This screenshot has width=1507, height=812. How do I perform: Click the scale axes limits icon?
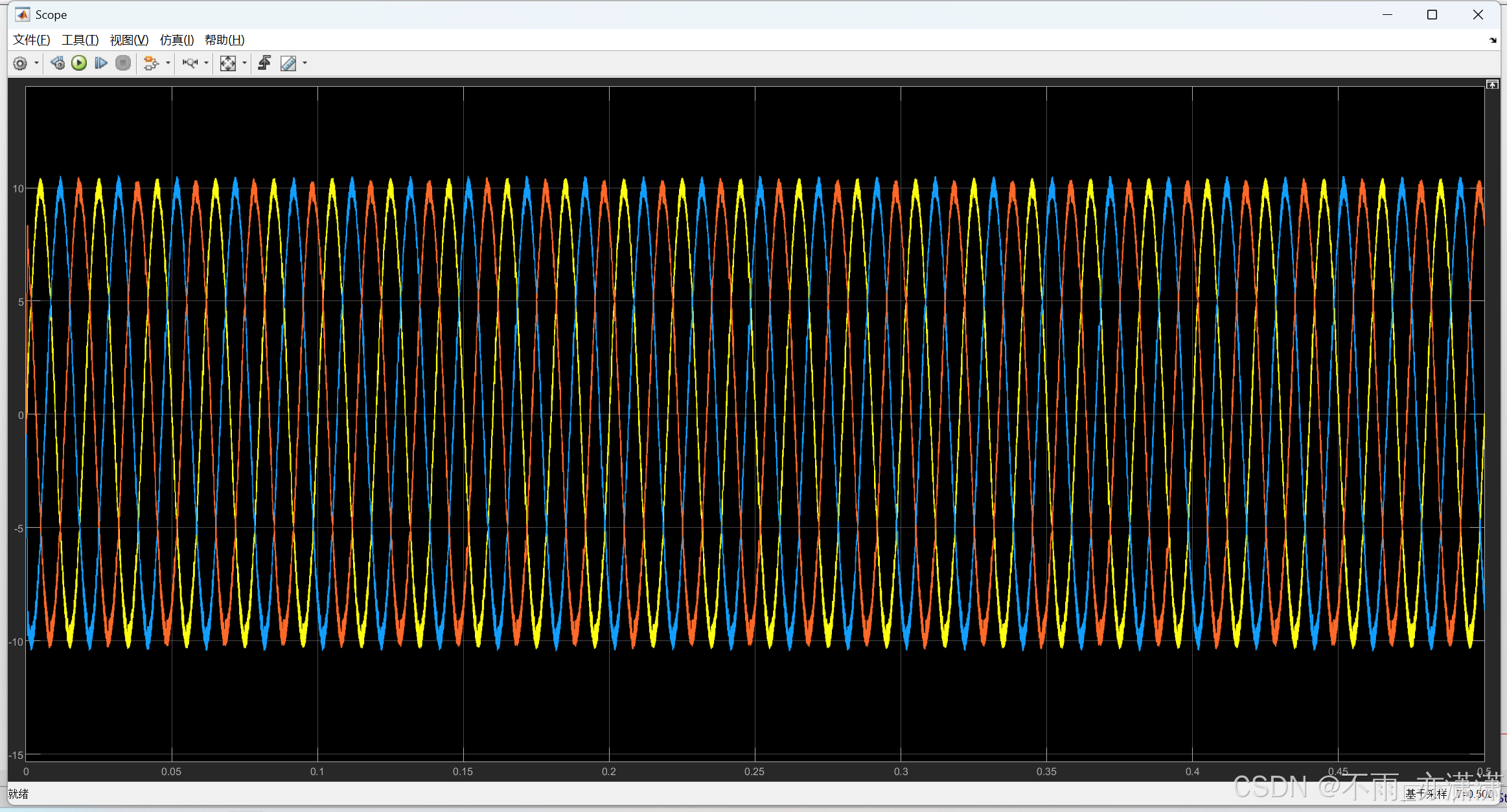pyautogui.click(x=227, y=63)
